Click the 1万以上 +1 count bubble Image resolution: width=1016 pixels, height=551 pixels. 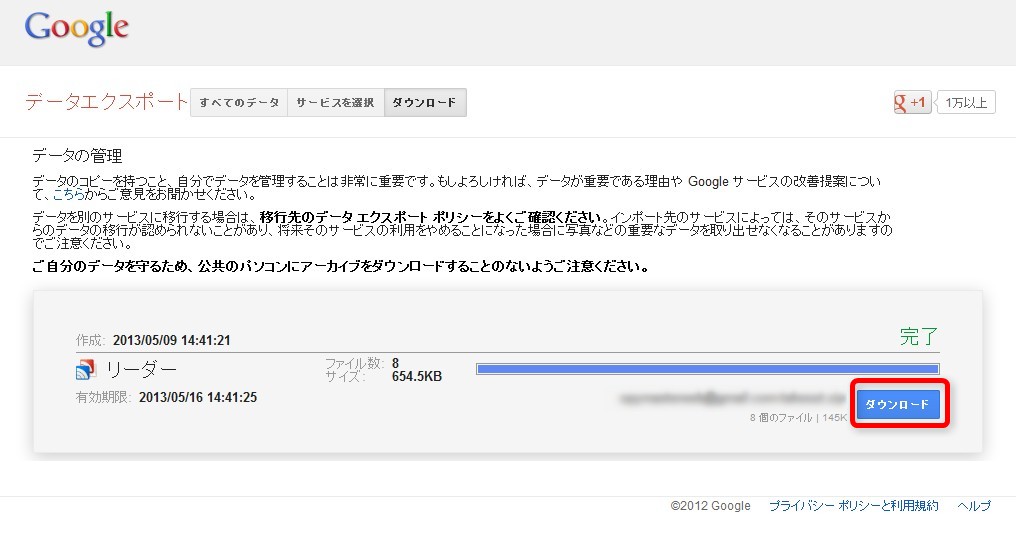(965, 102)
